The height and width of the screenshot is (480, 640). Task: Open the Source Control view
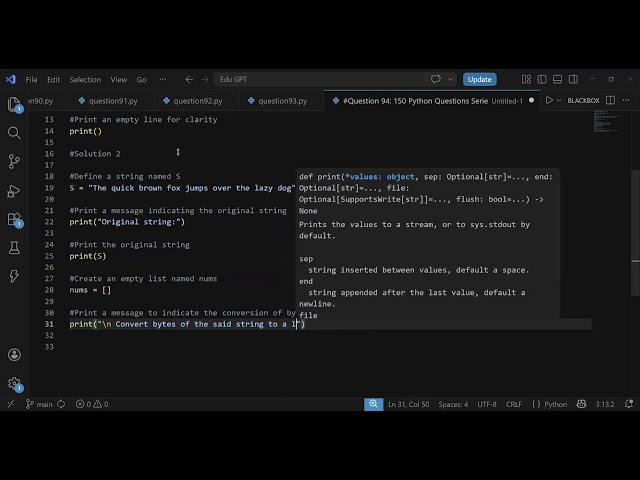coord(14,161)
